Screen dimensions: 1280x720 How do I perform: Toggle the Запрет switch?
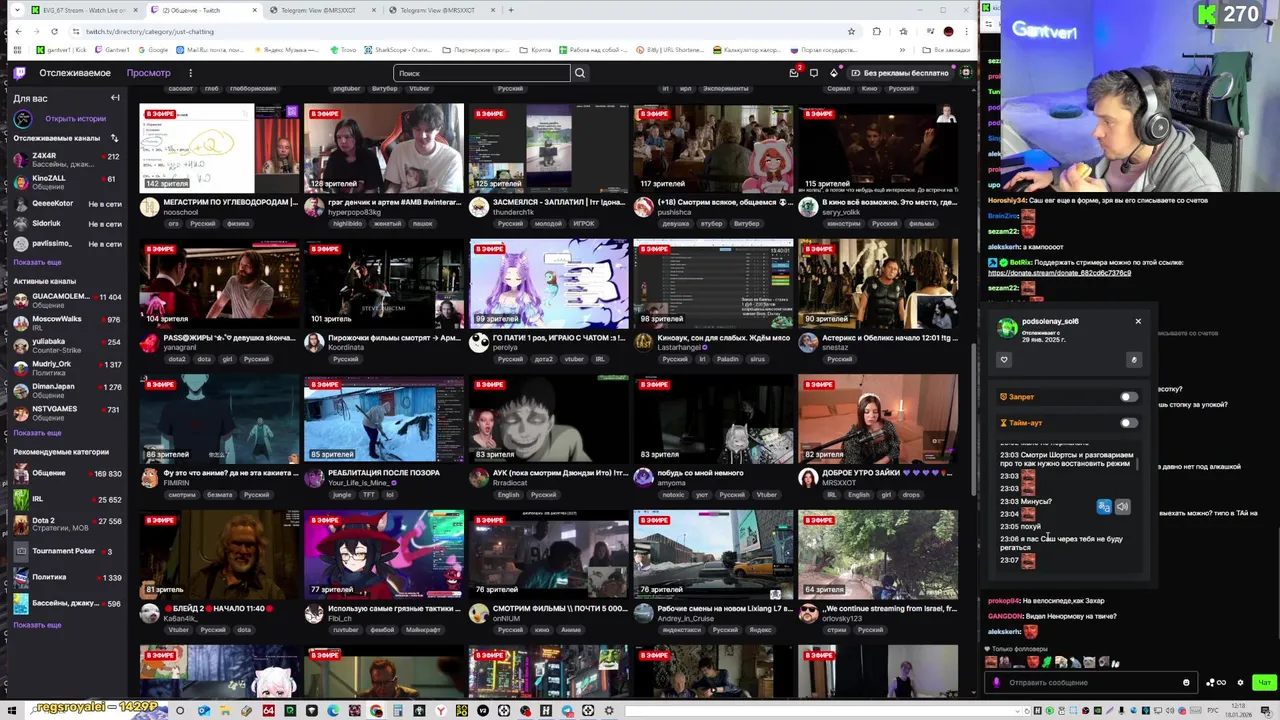(1128, 397)
